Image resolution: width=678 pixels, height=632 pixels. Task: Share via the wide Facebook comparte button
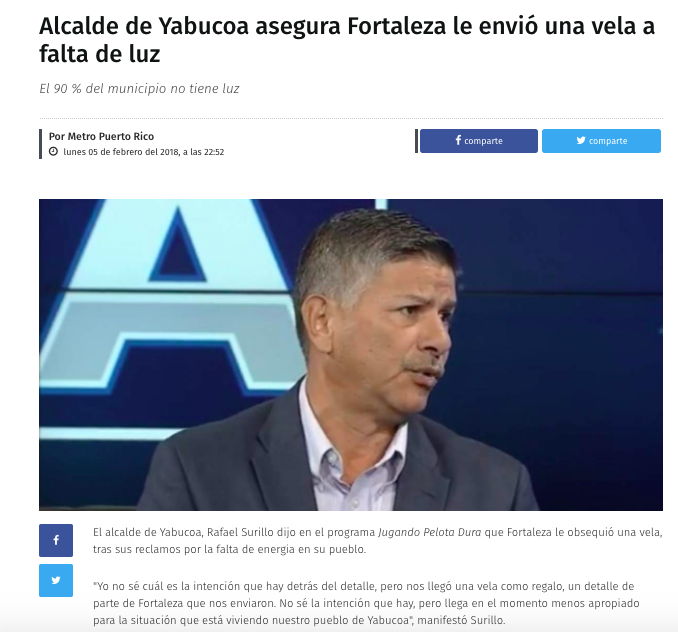pos(479,141)
